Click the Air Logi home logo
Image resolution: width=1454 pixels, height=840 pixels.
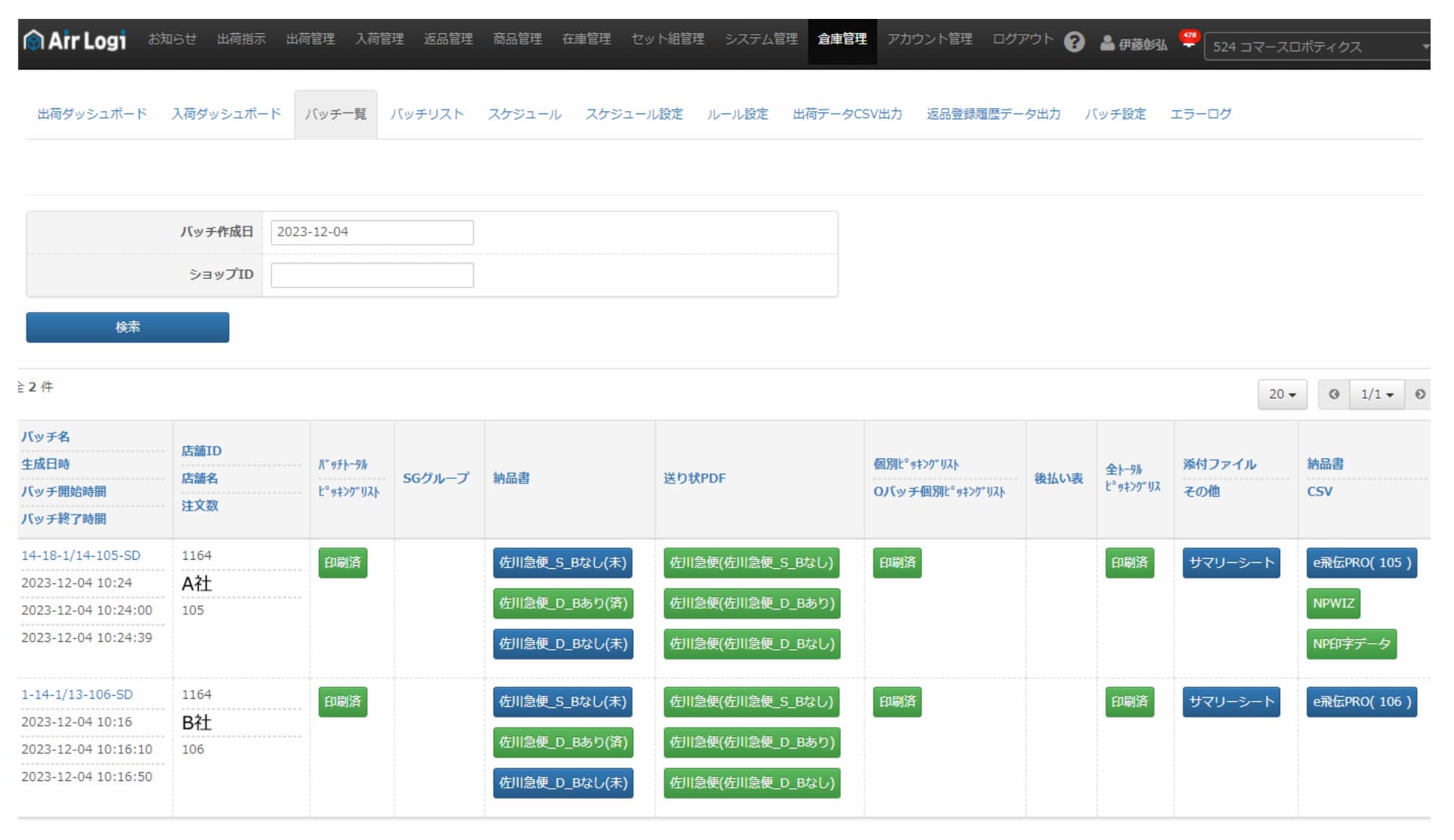75,40
